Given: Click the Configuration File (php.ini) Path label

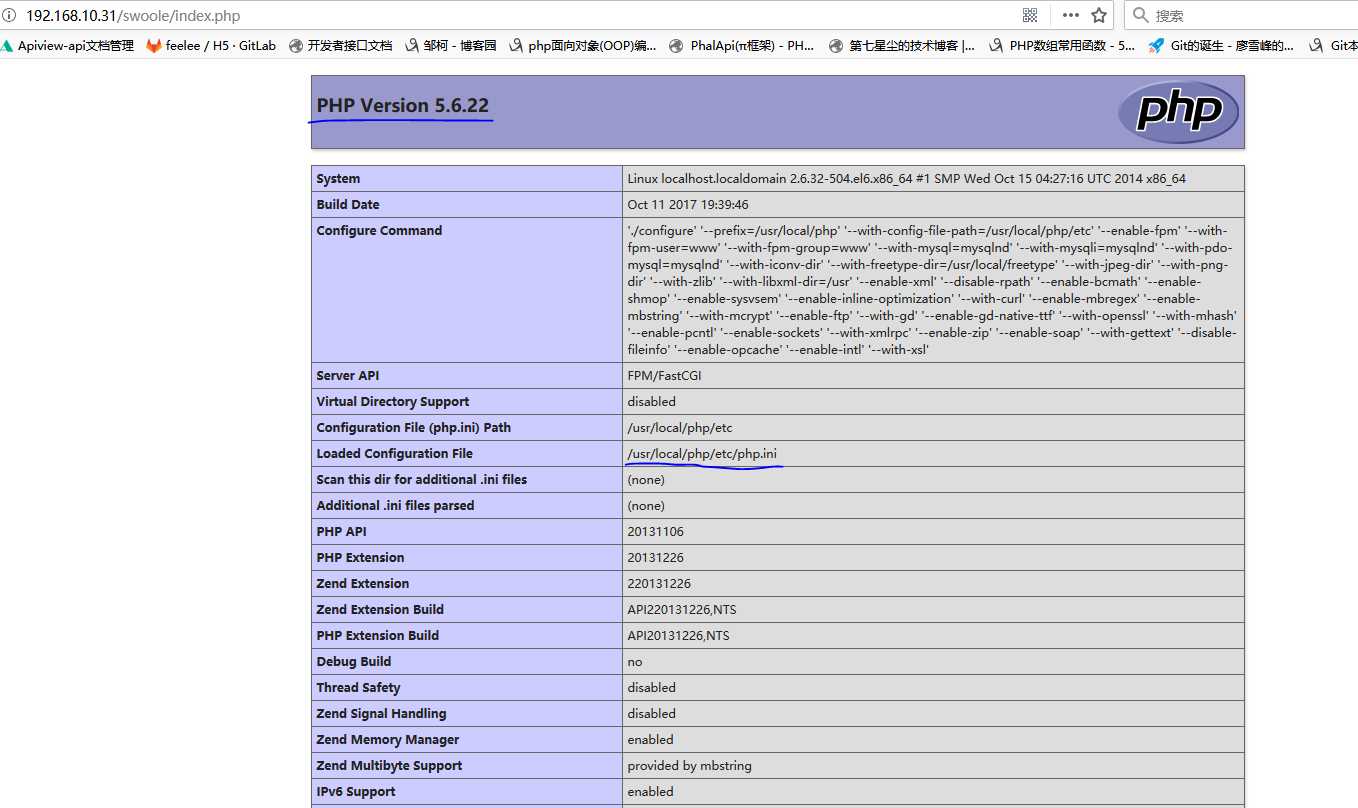Looking at the screenshot, I should (413, 428).
